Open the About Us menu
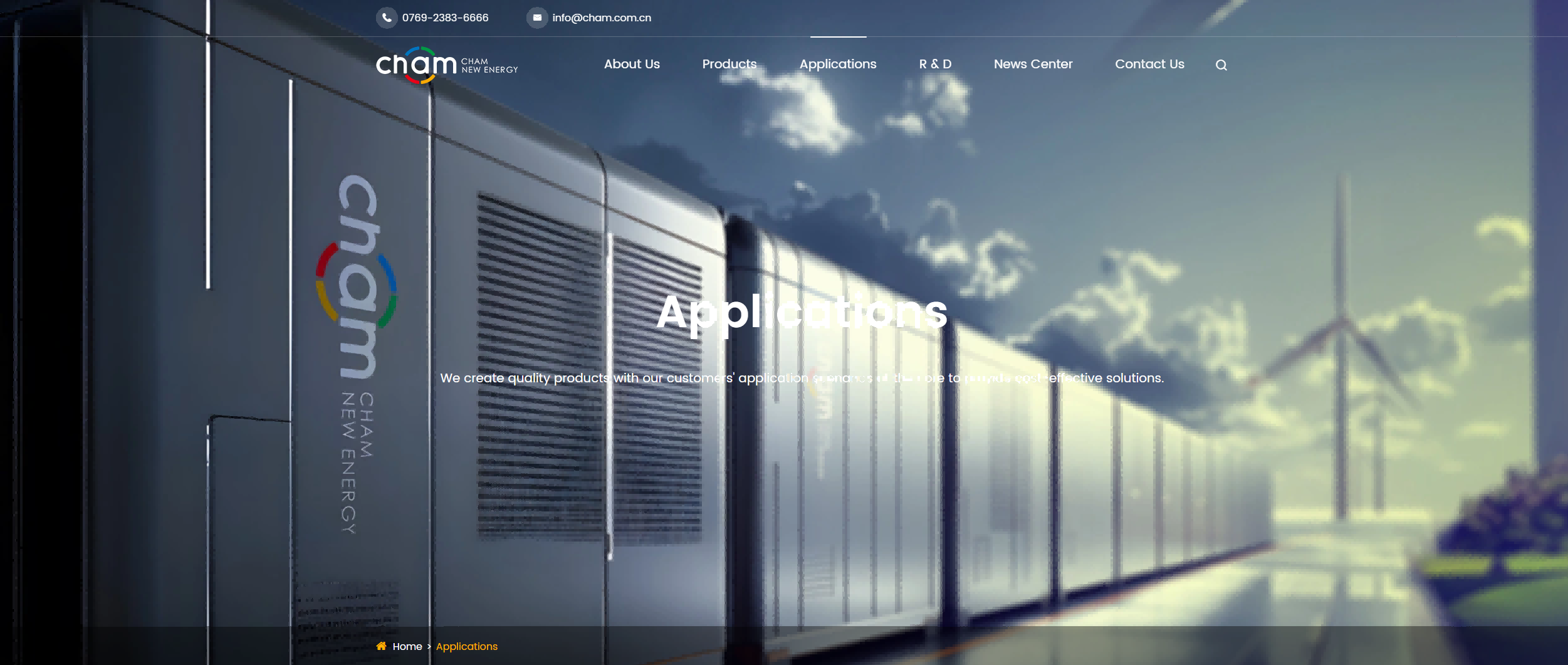Viewport: 1568px width, 665px height. click(632, 64)
